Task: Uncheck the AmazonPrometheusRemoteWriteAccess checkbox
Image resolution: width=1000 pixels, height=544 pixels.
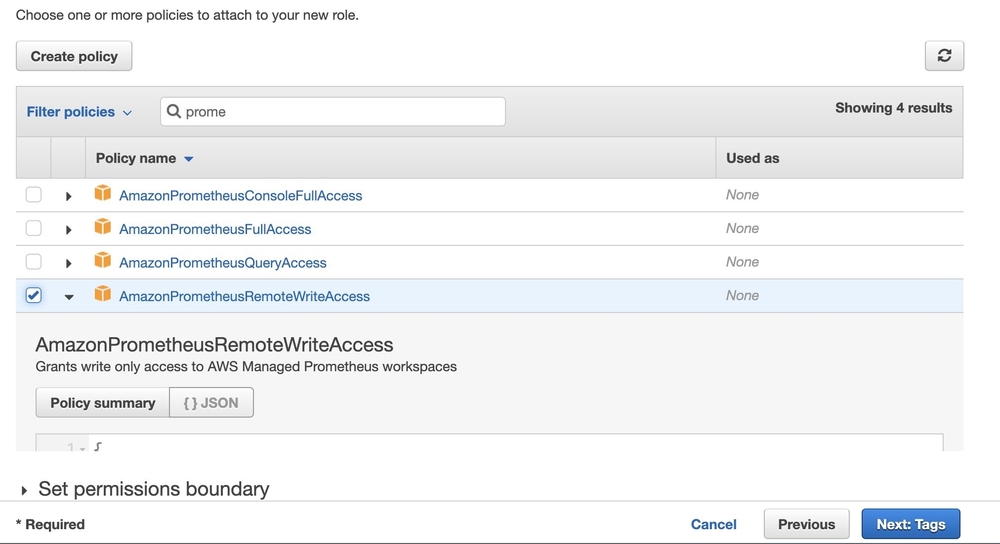Action: tap(33, 295)
